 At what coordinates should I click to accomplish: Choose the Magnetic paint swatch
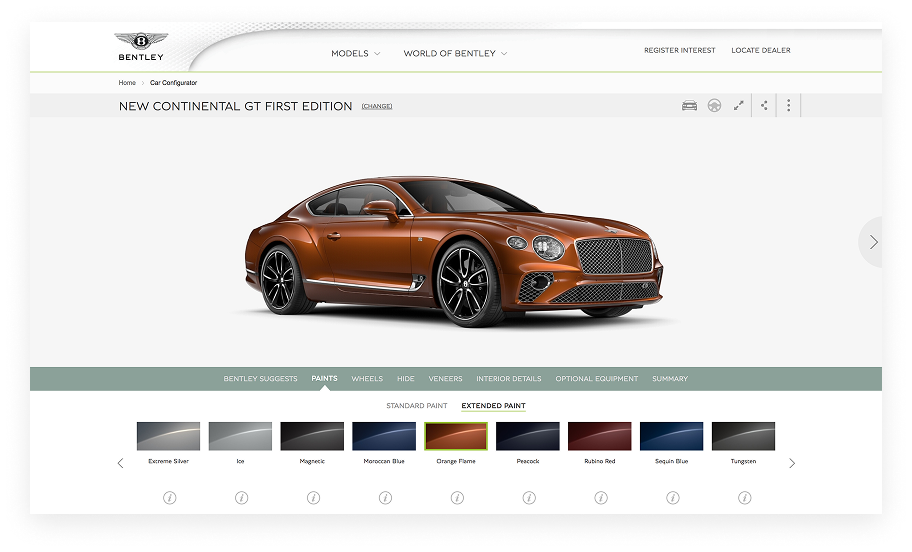click(x=312, y=436)
